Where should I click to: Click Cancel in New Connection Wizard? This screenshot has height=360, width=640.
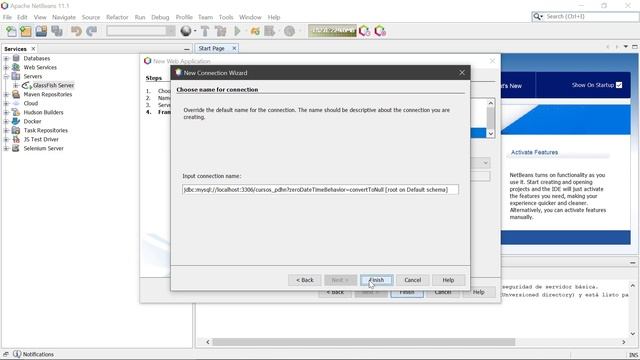412,280
